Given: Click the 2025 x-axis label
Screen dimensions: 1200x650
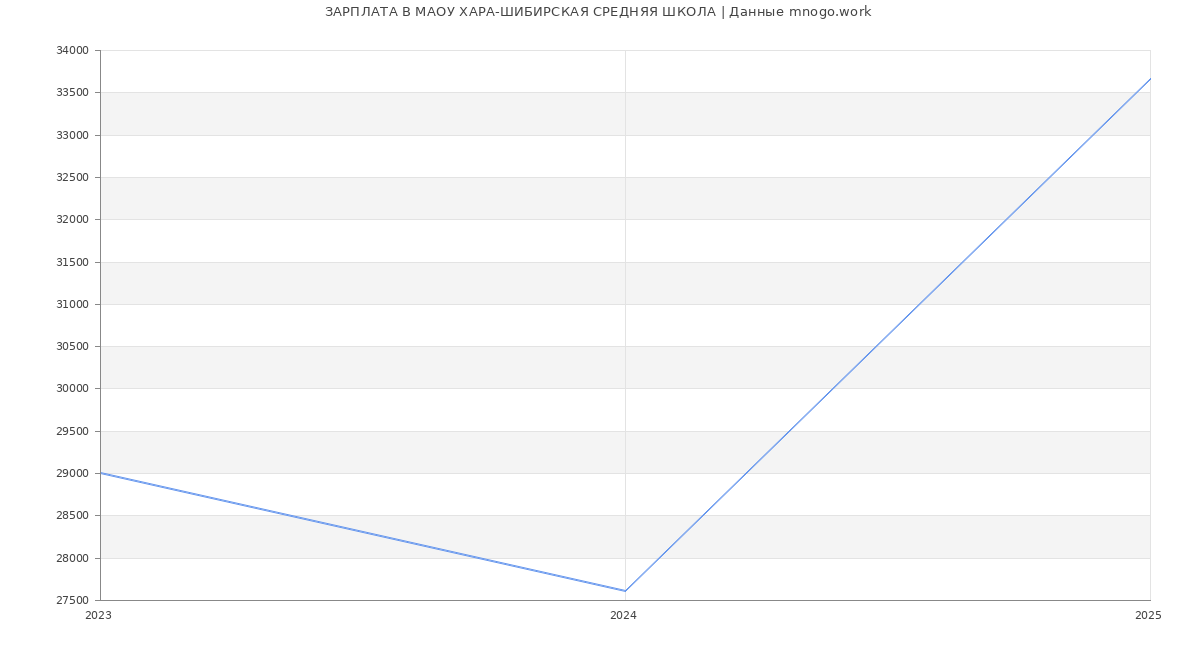Looking at the screenshot, I should point(1148,616).
